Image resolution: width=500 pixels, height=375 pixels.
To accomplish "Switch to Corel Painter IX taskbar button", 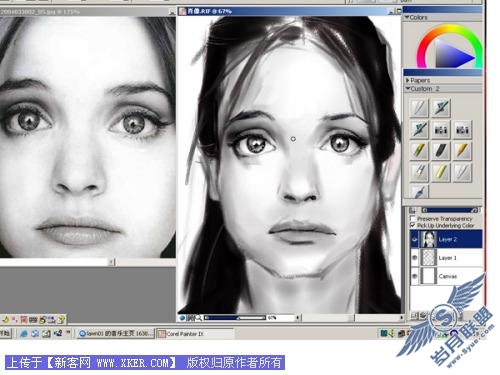I will pyautogui.click(x=195, y=334).
